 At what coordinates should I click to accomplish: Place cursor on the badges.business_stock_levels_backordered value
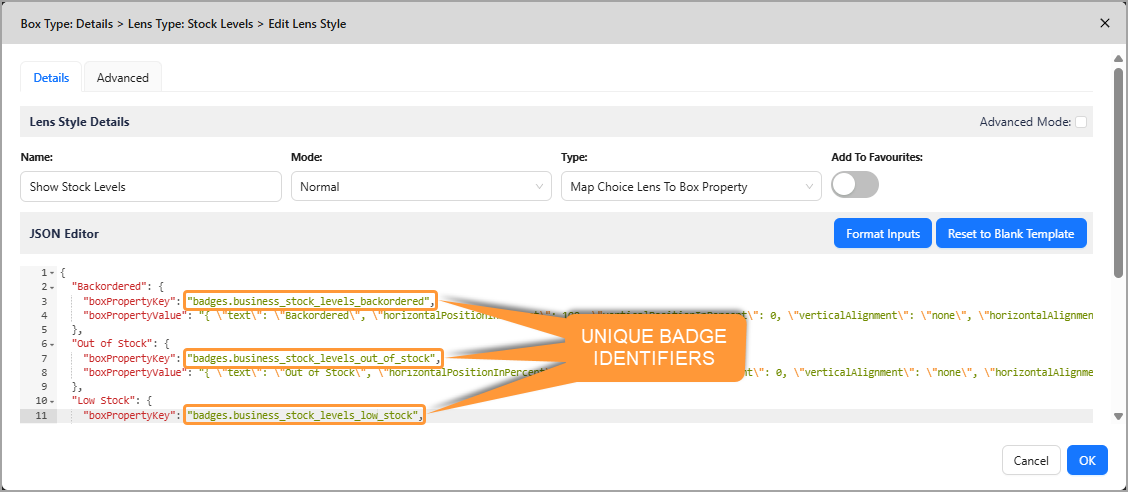tap(308, 301)
